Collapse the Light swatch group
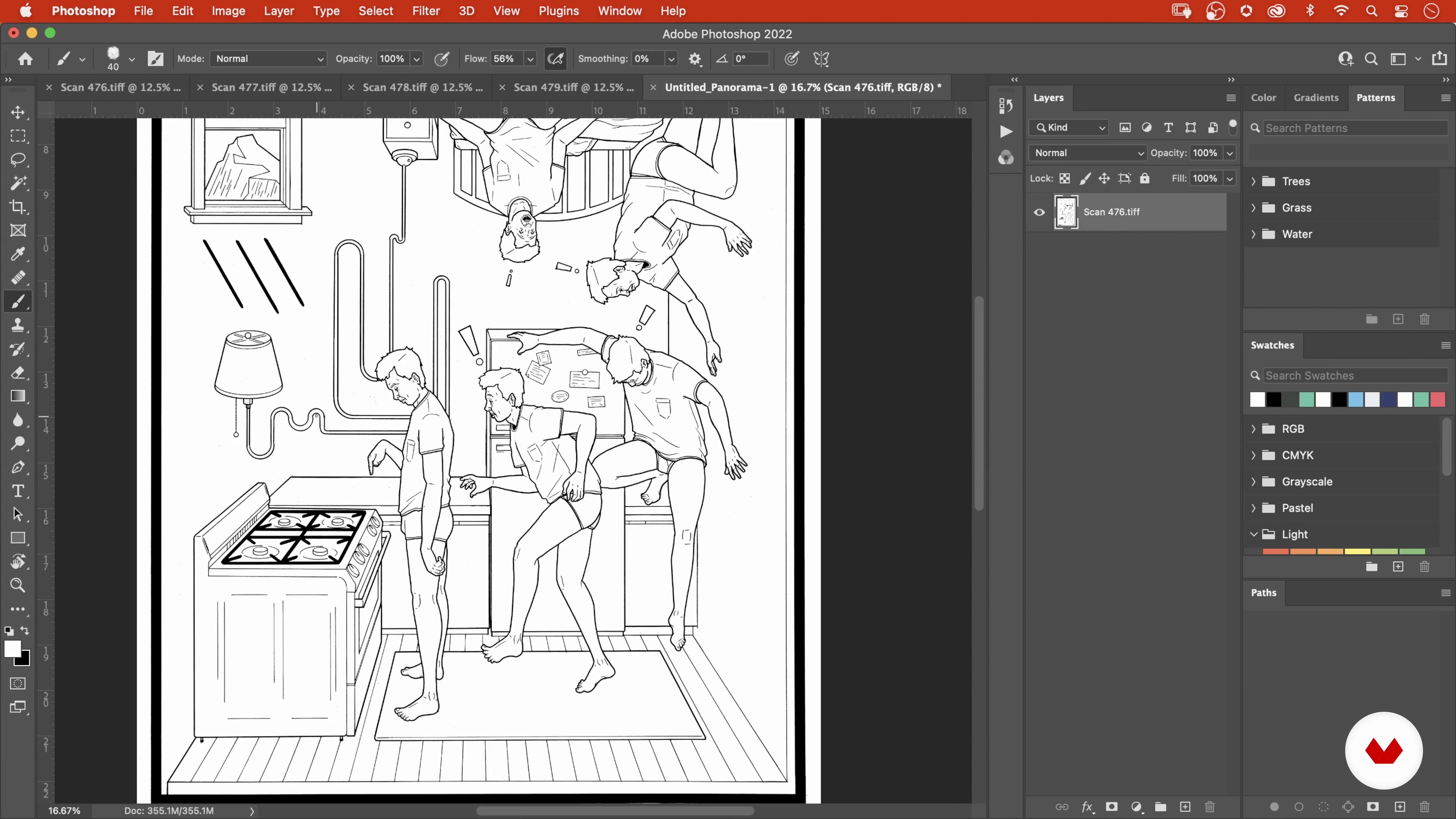This screenshot has width=1456, height=819. tap(1253, 534)
